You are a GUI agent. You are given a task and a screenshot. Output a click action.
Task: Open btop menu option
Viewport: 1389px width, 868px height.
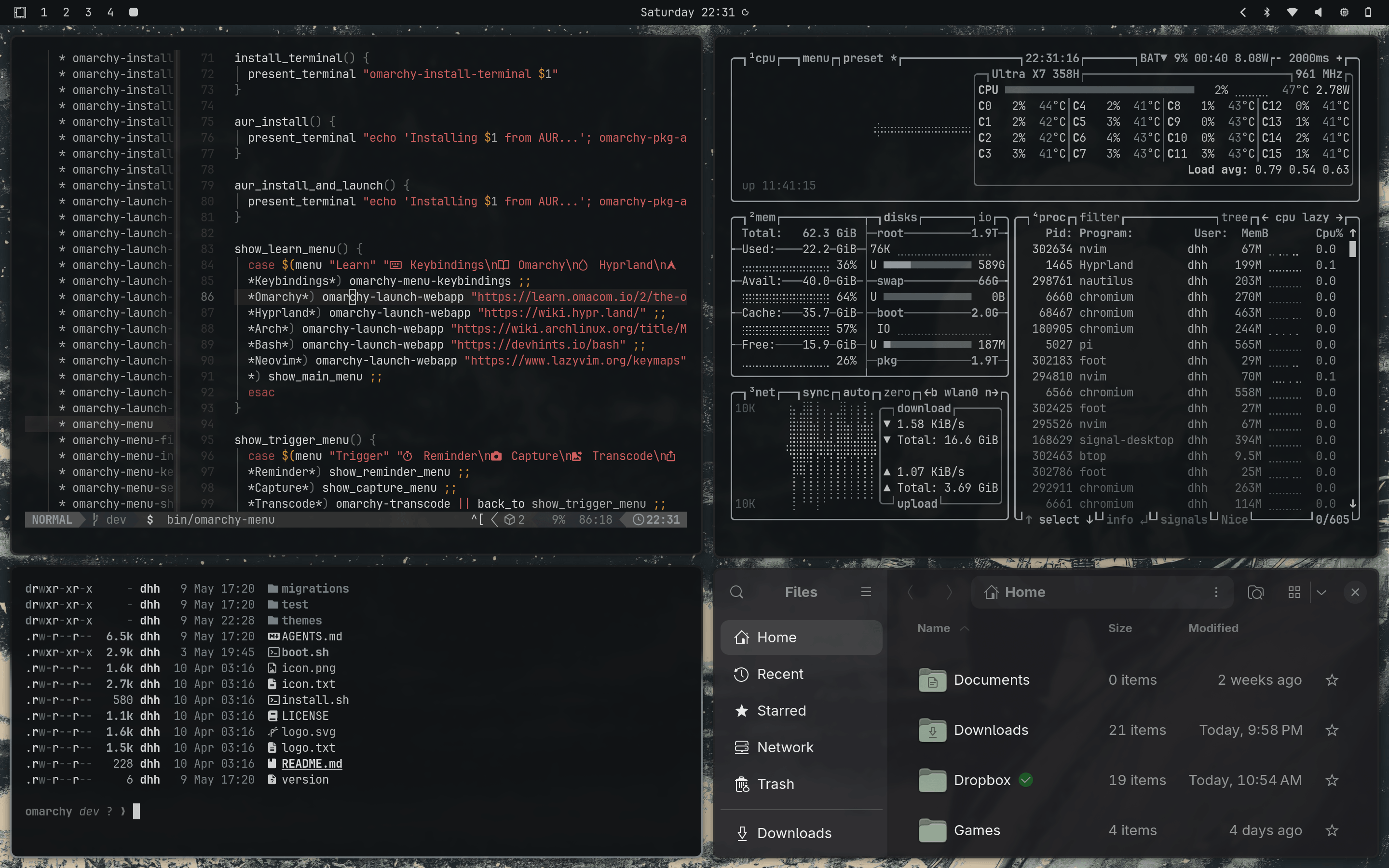[x=816, y=58]
